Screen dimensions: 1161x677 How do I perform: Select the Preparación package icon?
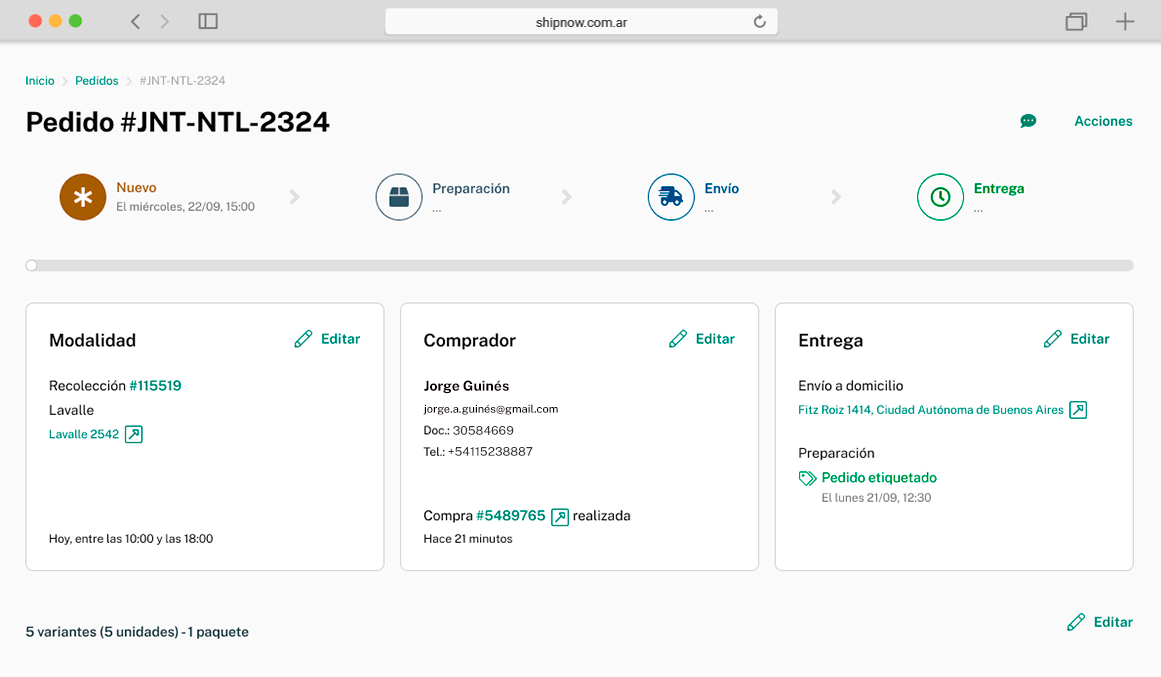click(399, 197)
